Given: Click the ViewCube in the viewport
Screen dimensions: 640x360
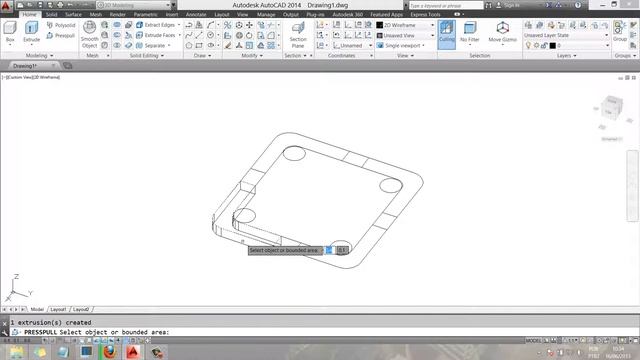Looking at the screenshot, I should pyautogui.click(x=612, y=107).
